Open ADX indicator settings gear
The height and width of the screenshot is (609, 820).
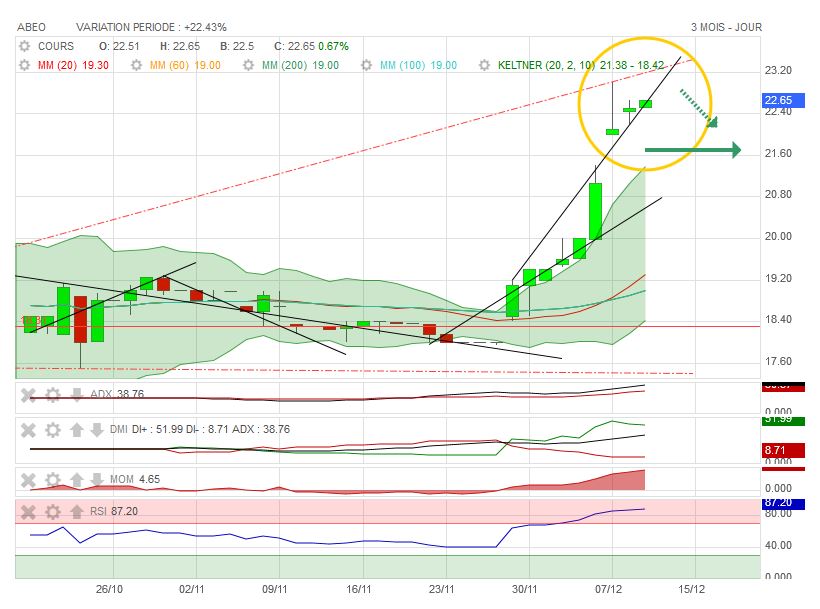pos(53,395)
